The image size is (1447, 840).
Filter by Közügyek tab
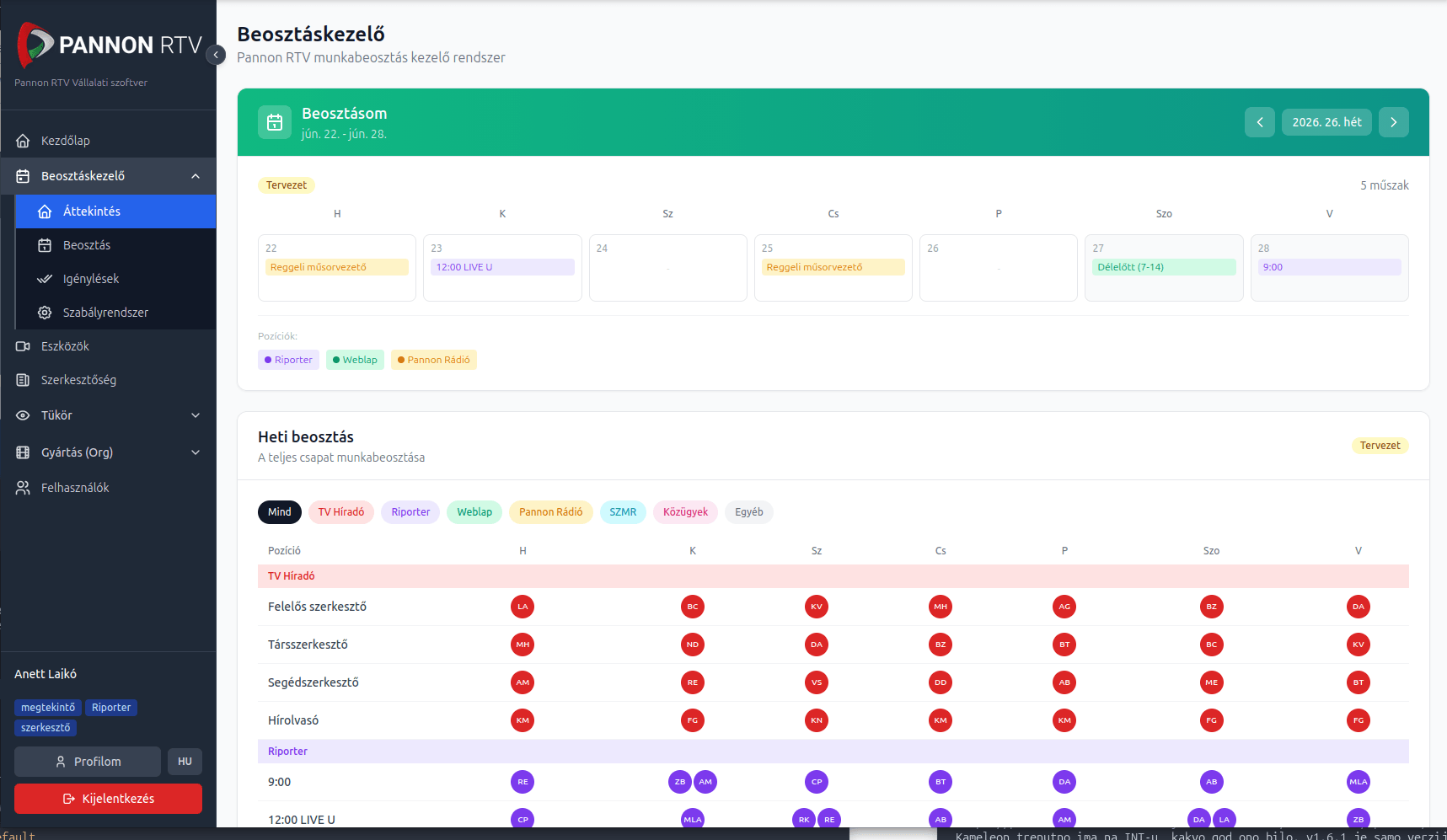pyautogui.click(x=685, y=512)
